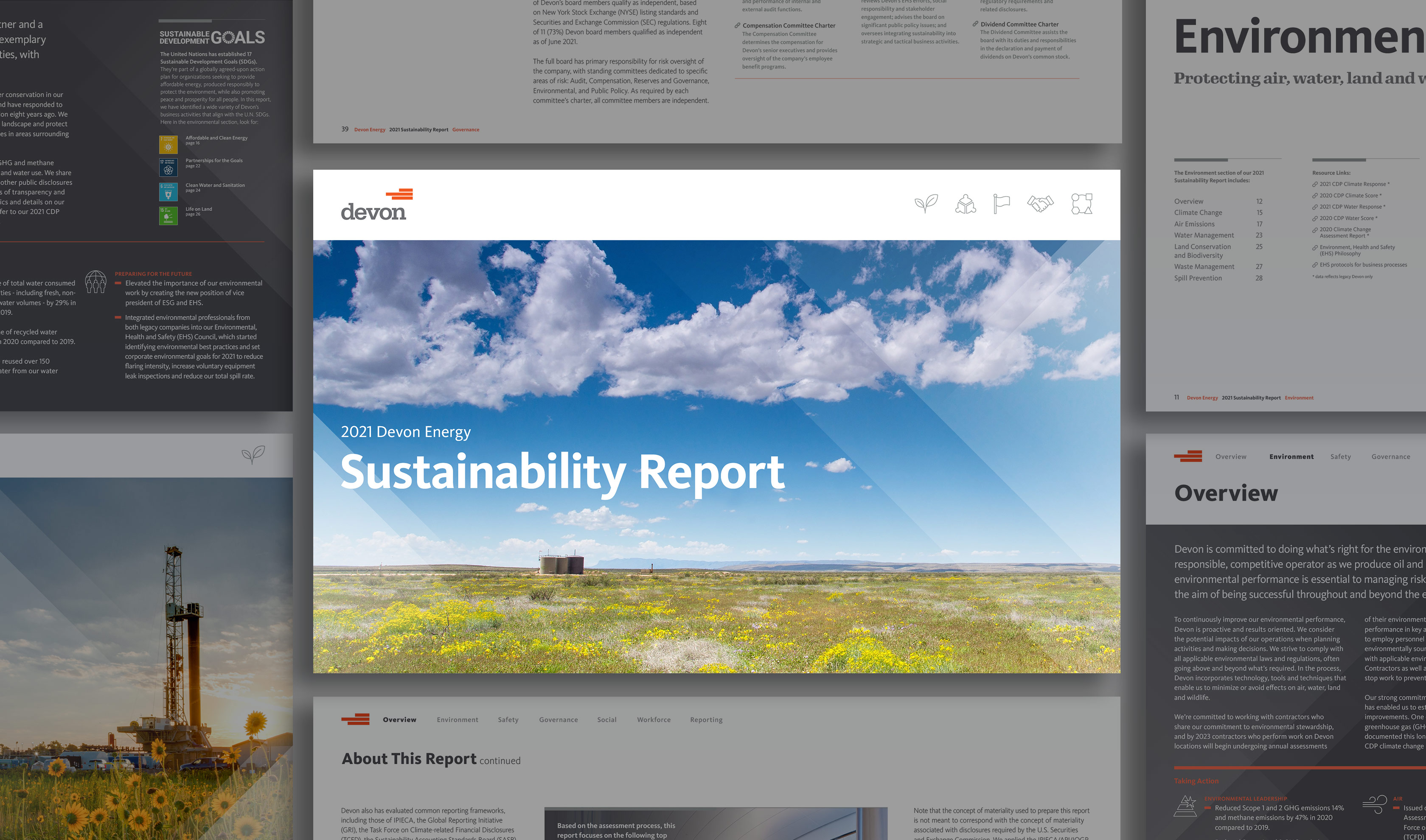This screenshot has width=1426, height=840.
Task: Select the Workforce tab on the About This Report page
Action: pyautogui.click(x=654, y=720)
